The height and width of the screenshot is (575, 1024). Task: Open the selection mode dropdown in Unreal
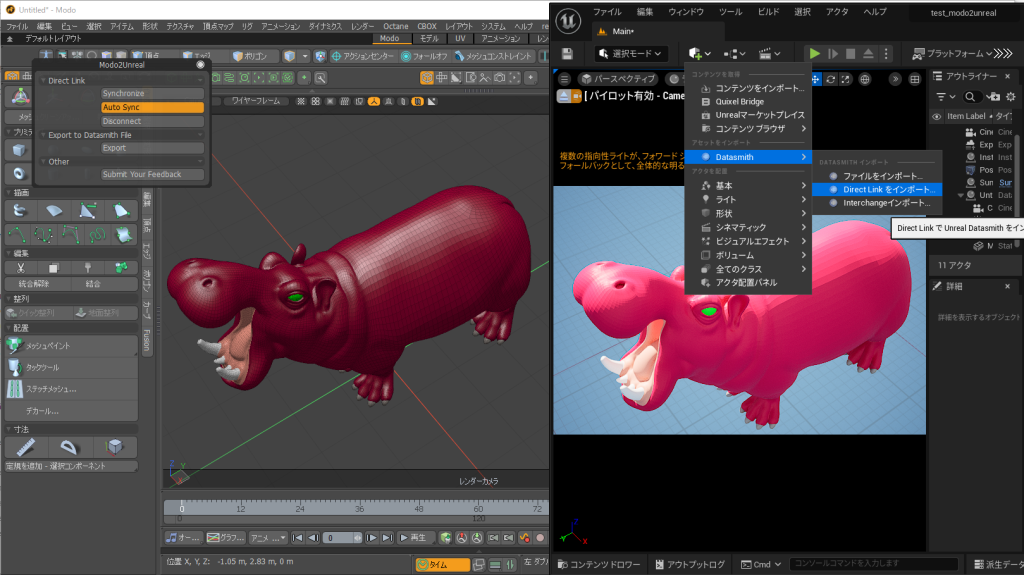tap(630, 53)
